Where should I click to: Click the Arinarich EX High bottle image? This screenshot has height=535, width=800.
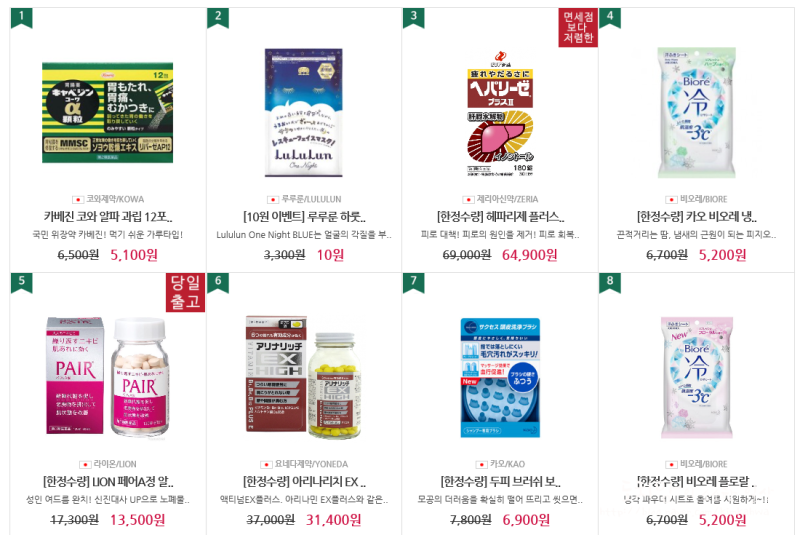(x=304, y=377)
